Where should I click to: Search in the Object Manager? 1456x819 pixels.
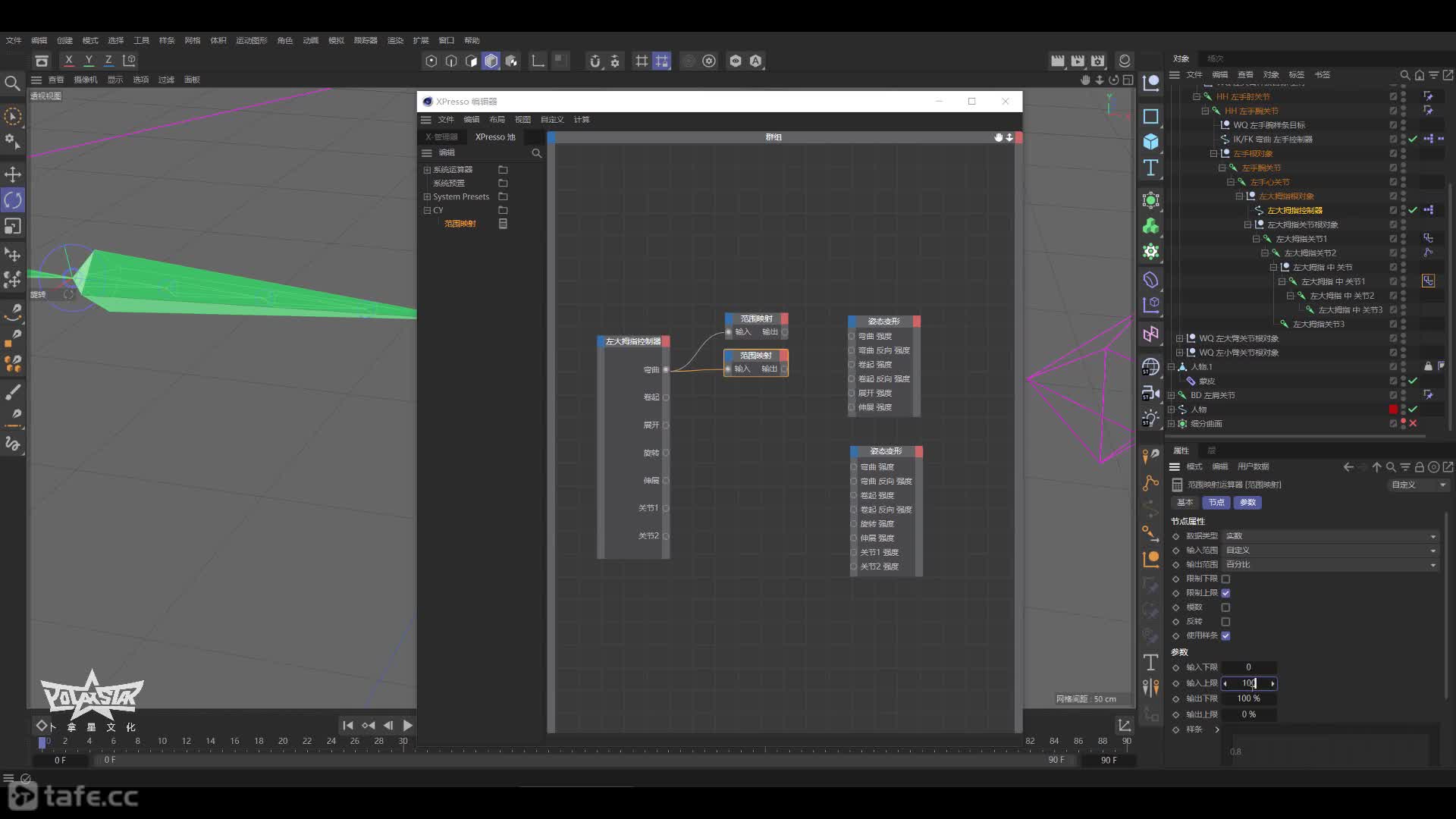tap(1404, 75)
